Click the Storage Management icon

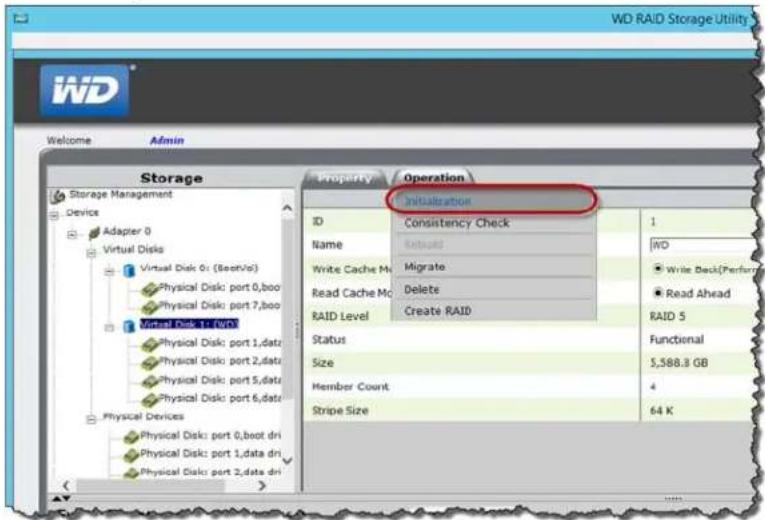tap(58, 196)
